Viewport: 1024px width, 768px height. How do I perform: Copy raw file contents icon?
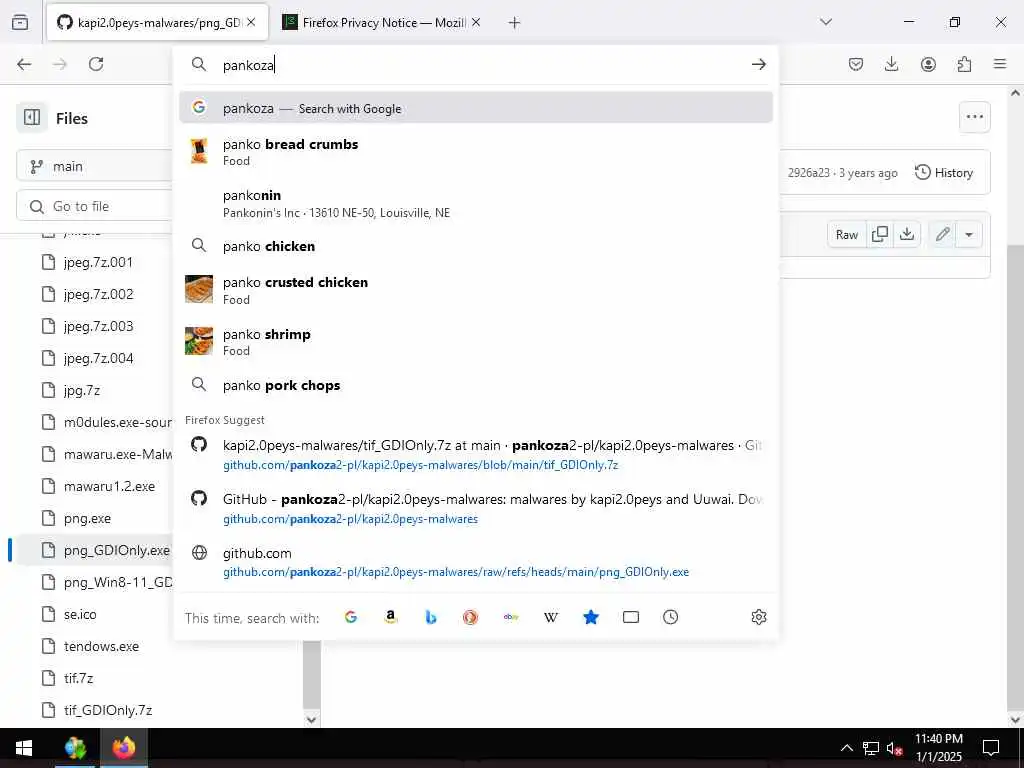(880, 234)
